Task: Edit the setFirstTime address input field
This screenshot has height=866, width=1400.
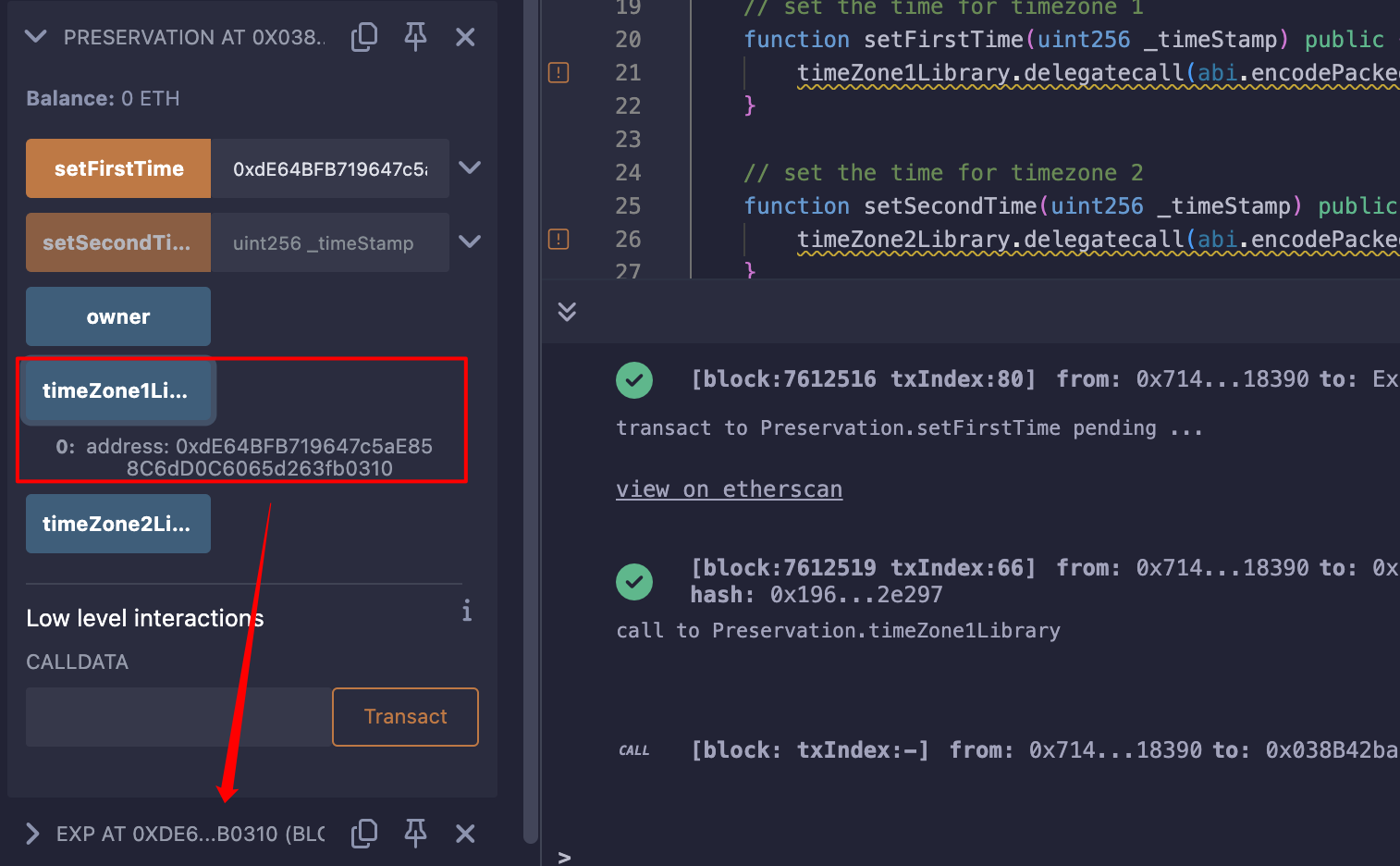Action: (x=330, y=168)
